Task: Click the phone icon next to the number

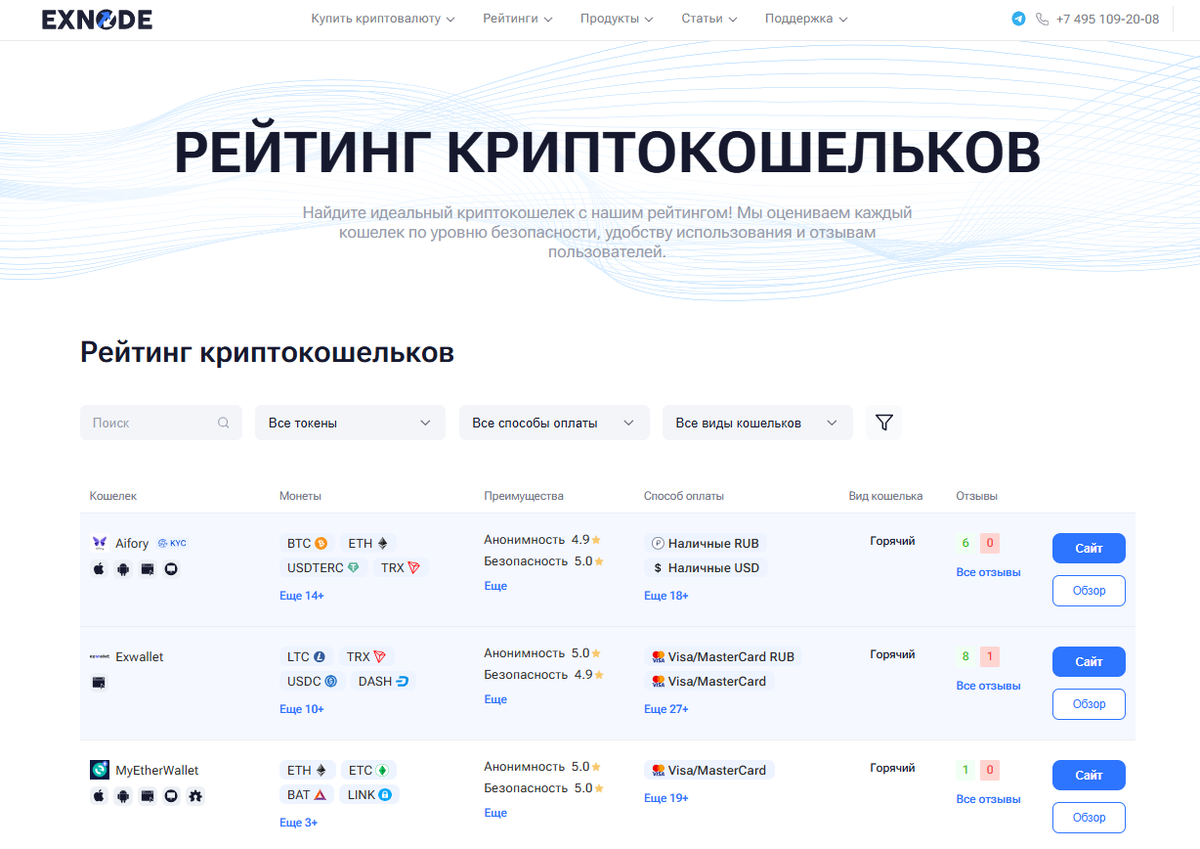Action: pyautogui.click(x=1043, y=19)
